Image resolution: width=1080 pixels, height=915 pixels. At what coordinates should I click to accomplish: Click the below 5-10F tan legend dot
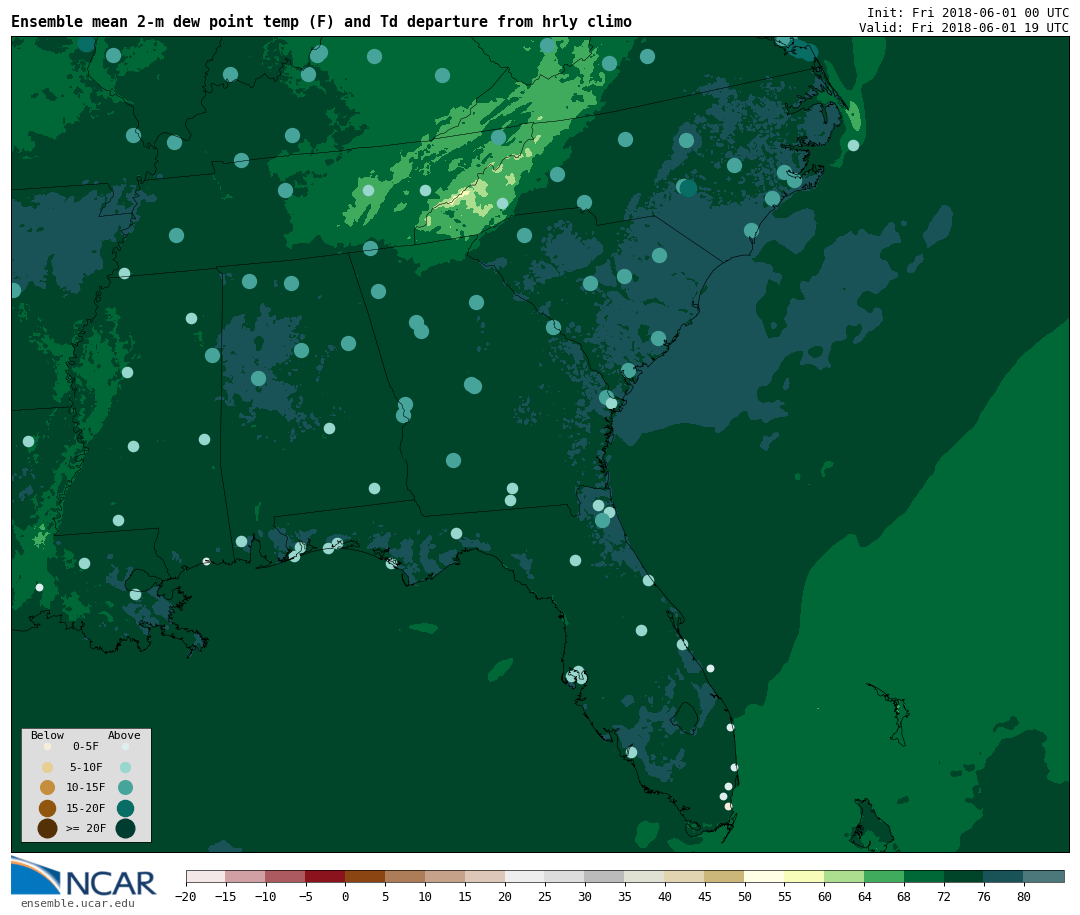(x=48, y=768)
